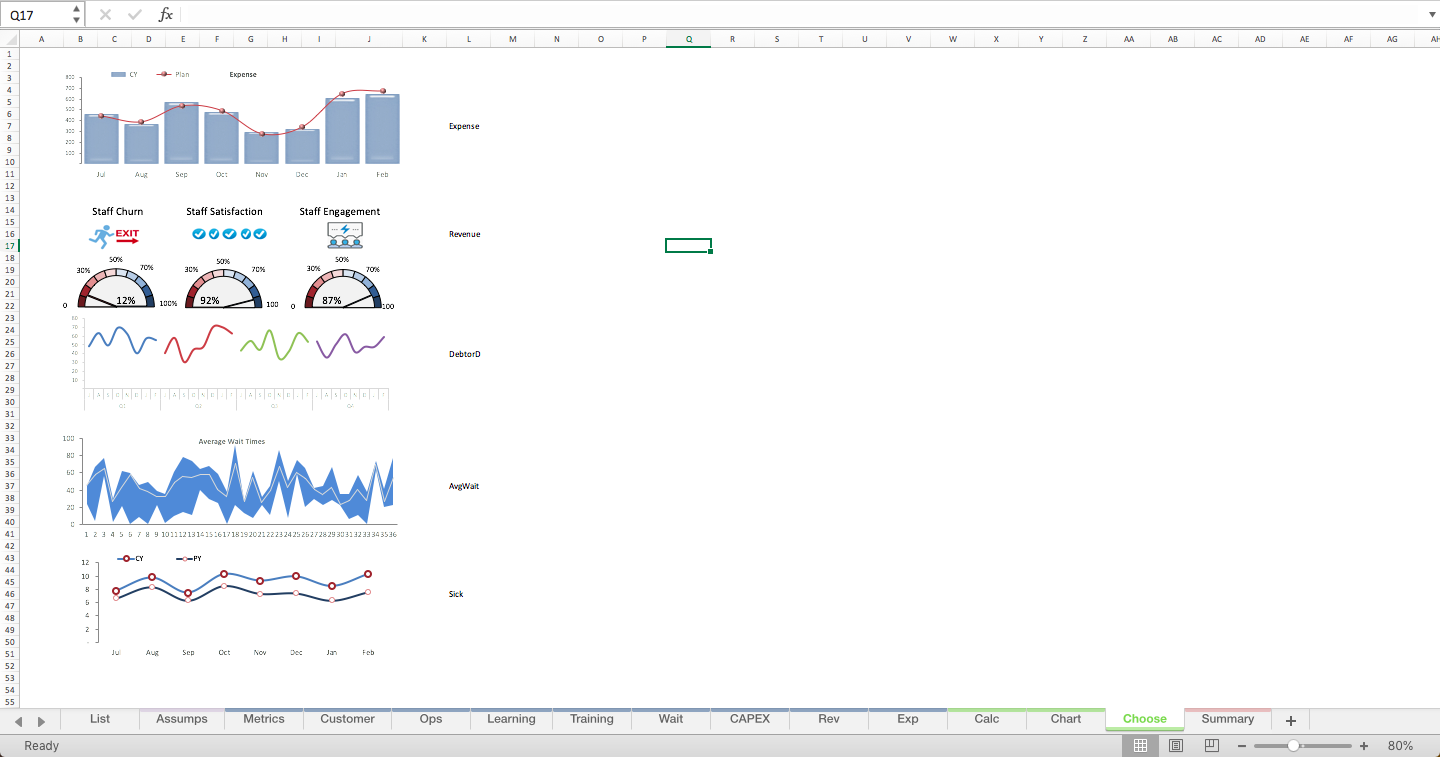The image size is (1440, 757).
Task: Click the formula Enter checkmark icon
Action: pyautogui.click(x=135, y=15)
